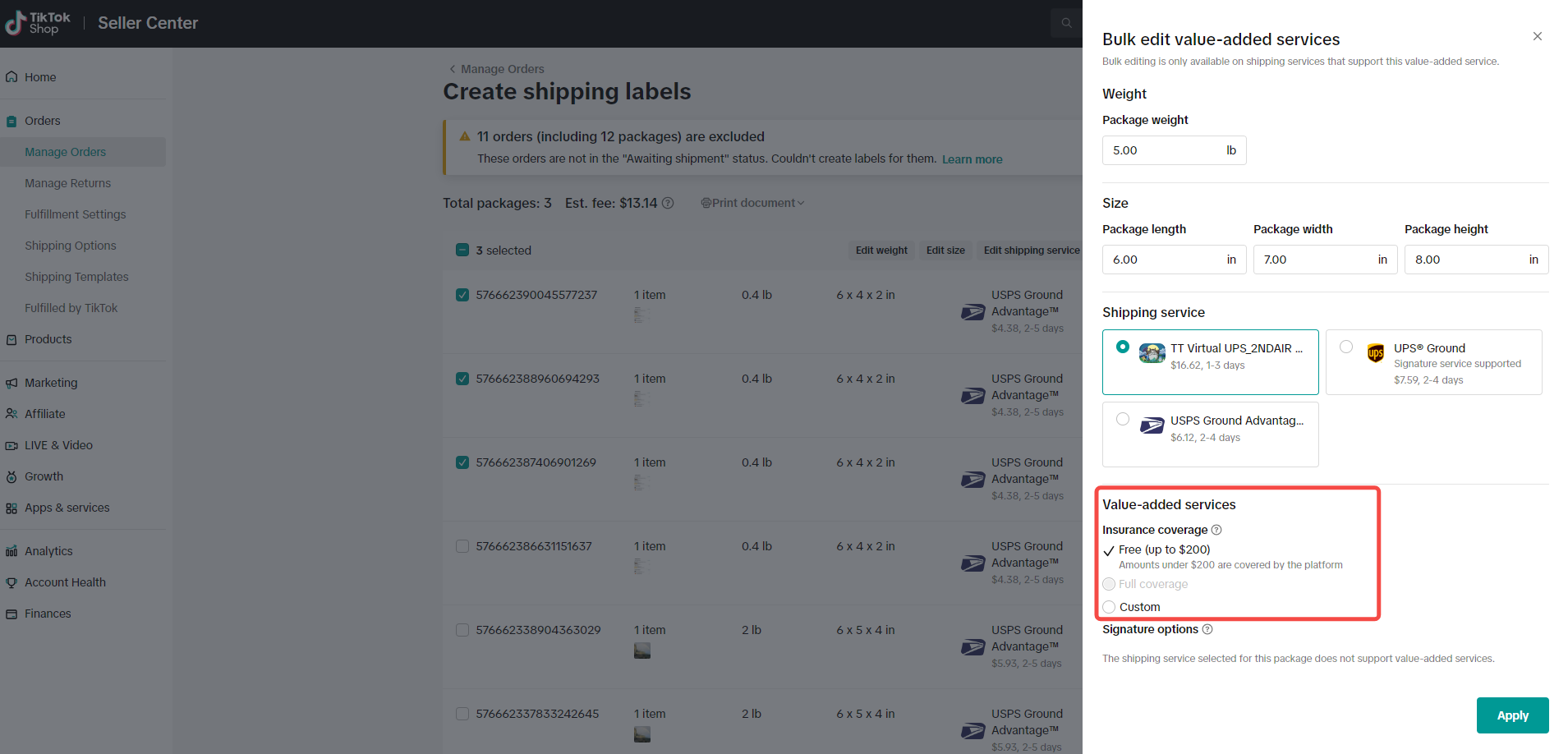The height and width of the screenshot is (754, 1568).
Task: Go back via Manage Orders chevron
Action: click(453, 69)
